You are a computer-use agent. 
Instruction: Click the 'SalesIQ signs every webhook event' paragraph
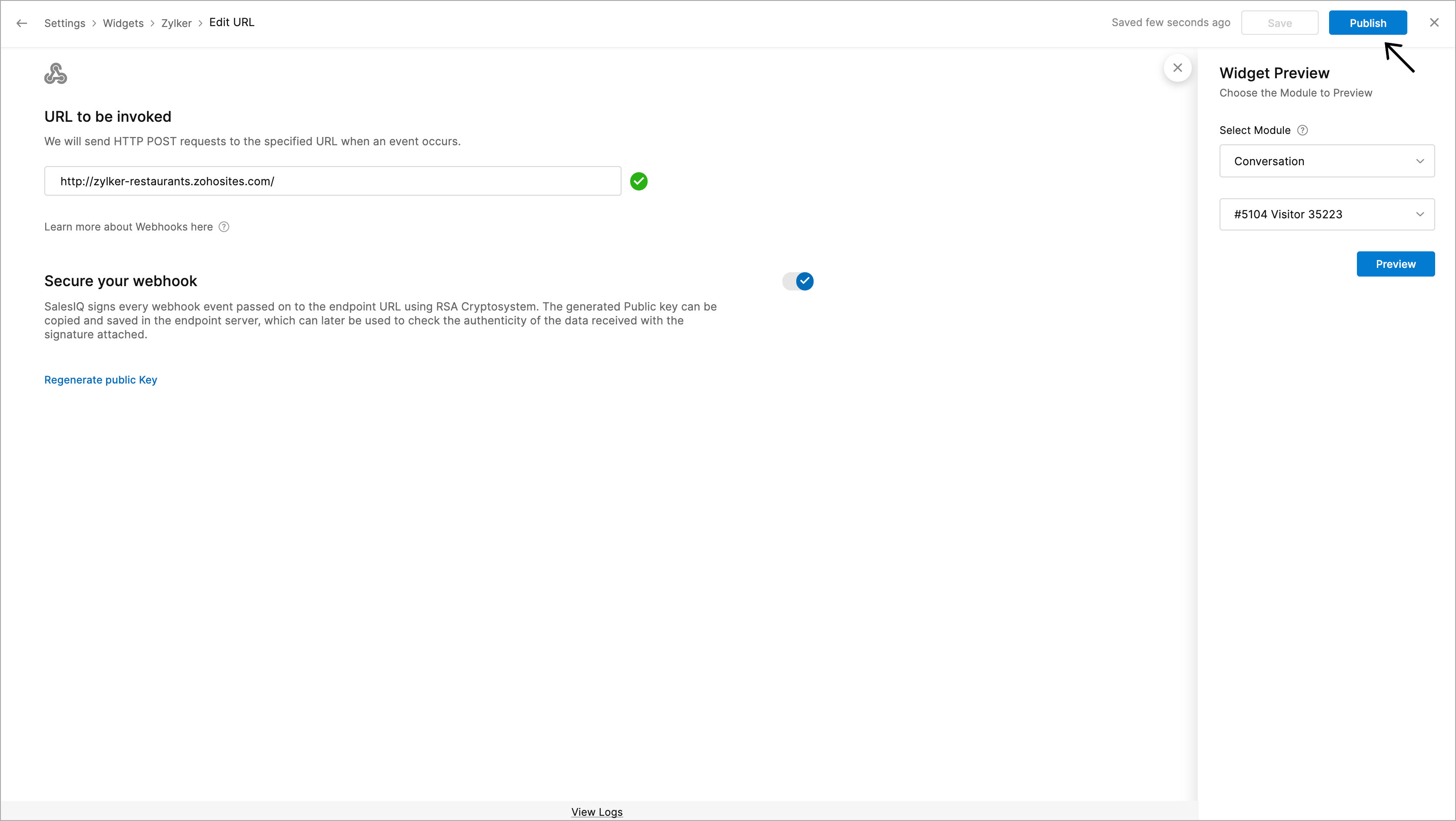(x=380, y=320)
